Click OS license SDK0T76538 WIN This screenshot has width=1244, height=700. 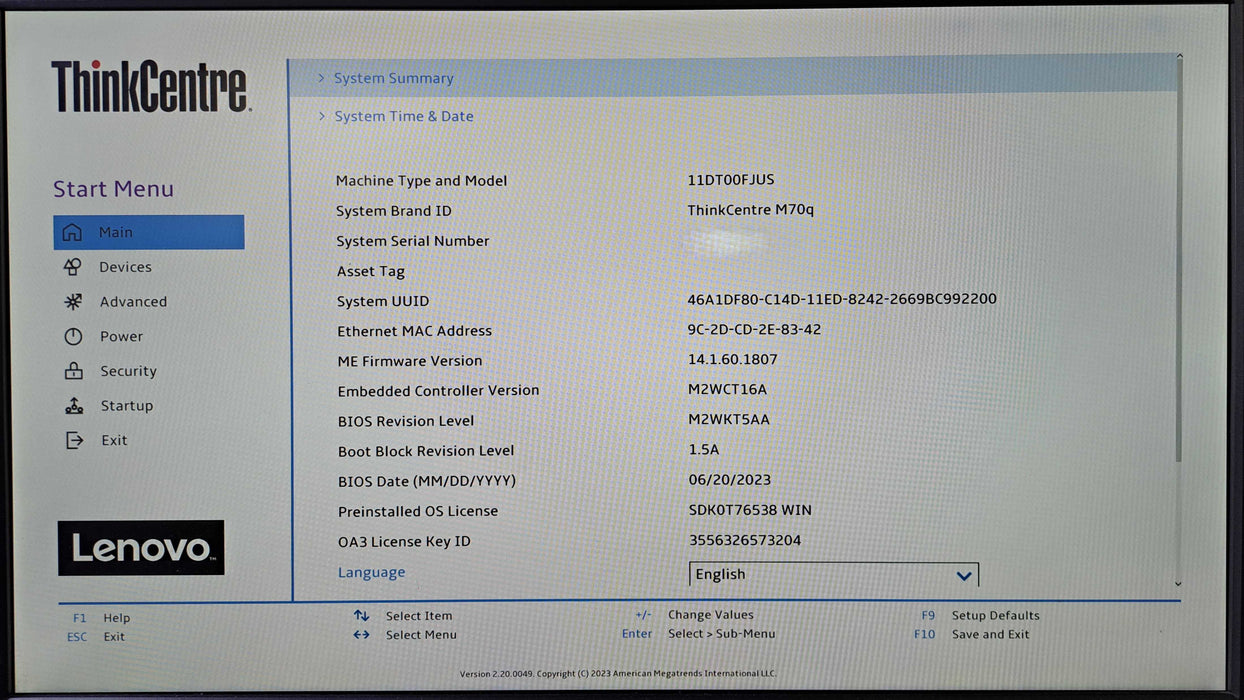(750, 510)
